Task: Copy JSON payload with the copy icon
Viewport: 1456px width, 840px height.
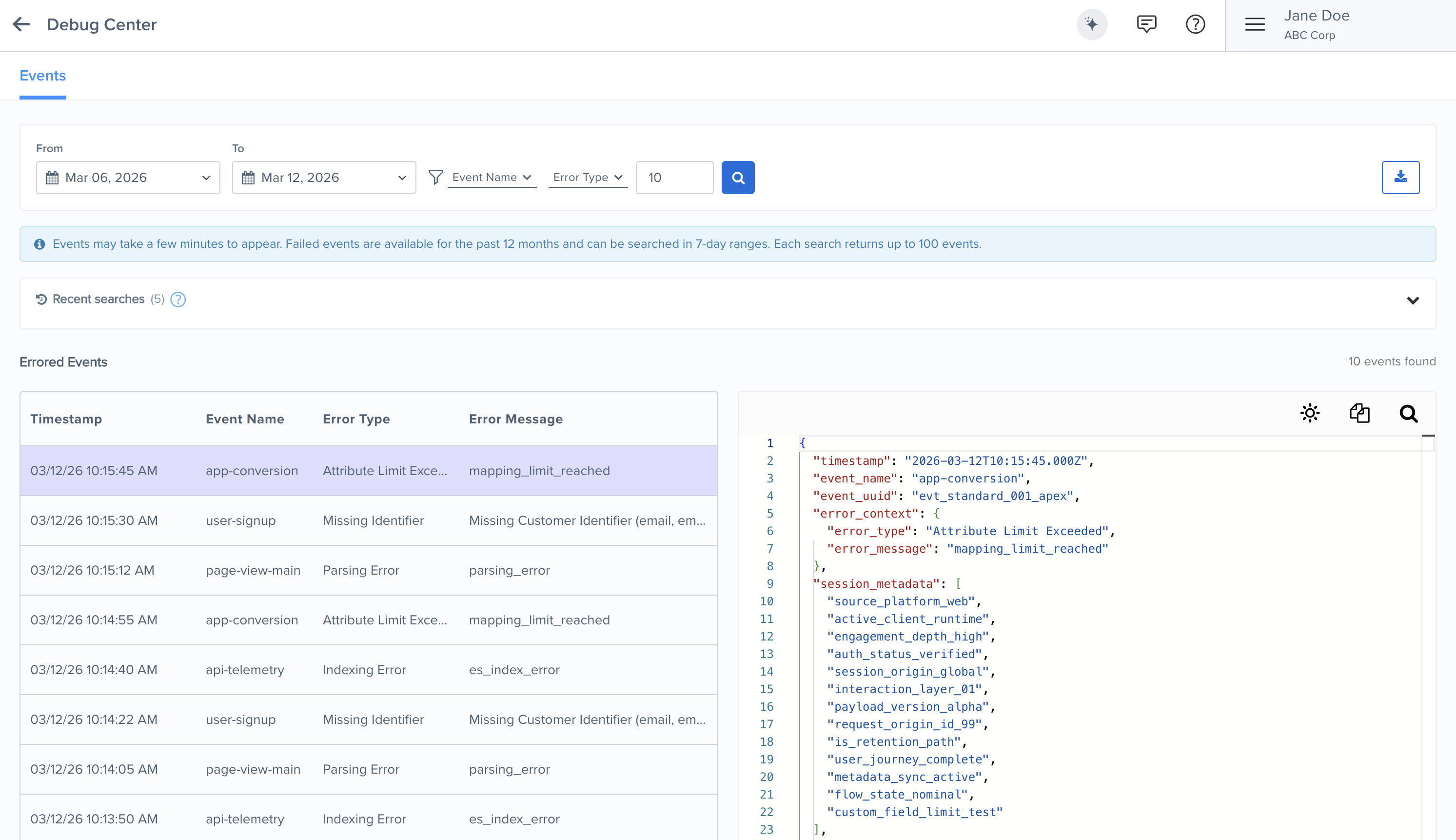Action: pyautogui.click(x=1360, y=413)
